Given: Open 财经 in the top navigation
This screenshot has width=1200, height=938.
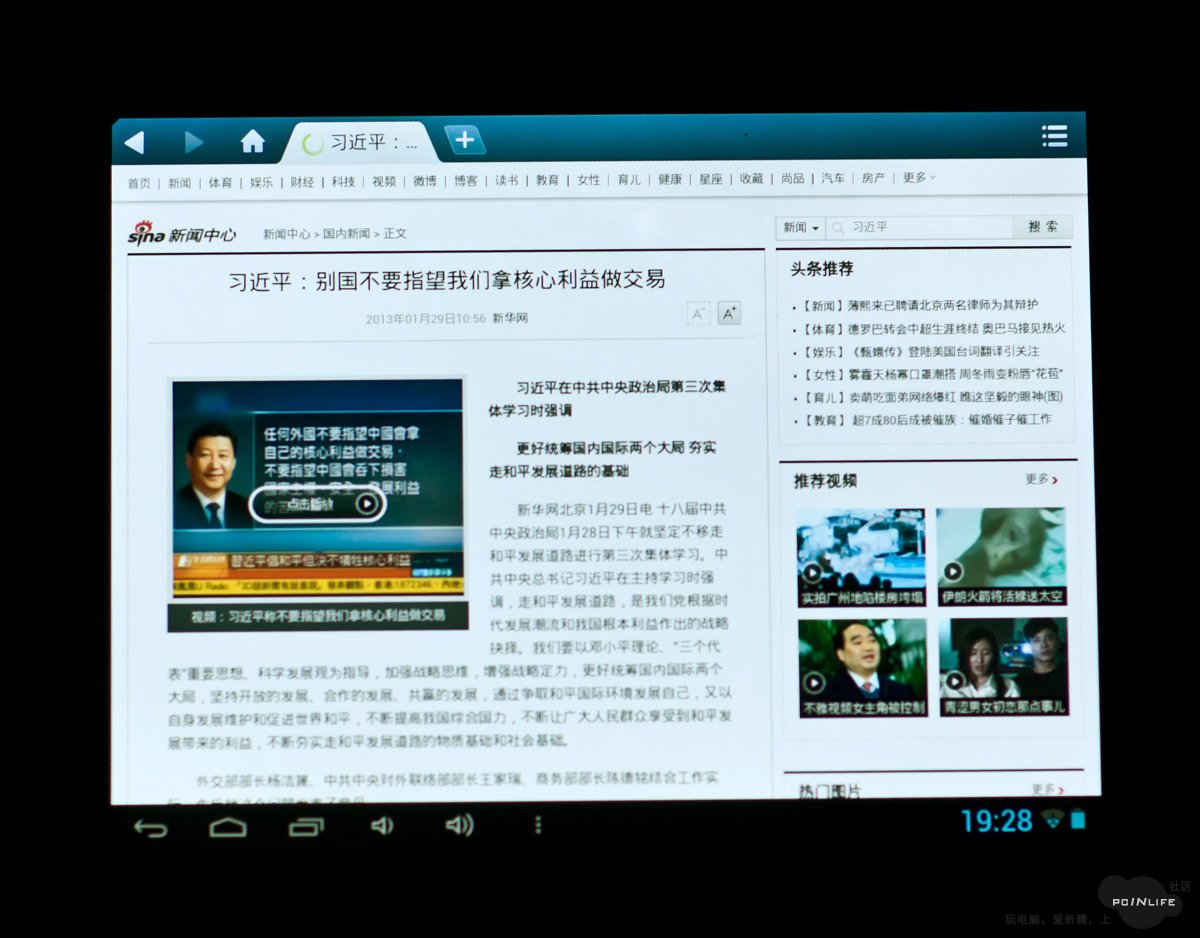Looking at the screenshot, I should tap(302, 182).
